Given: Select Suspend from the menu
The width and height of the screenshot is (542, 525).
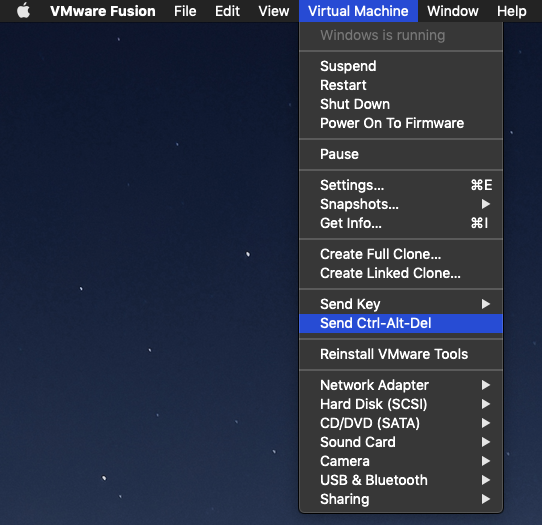Looking at the screenshot, I should tap(401, 66).
